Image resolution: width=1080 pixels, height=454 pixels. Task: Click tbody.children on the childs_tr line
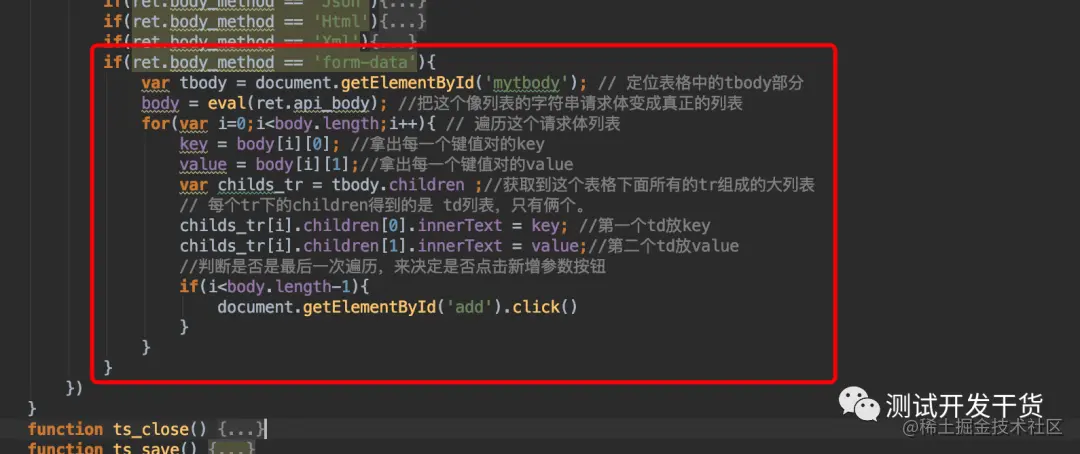pos(397,185)
